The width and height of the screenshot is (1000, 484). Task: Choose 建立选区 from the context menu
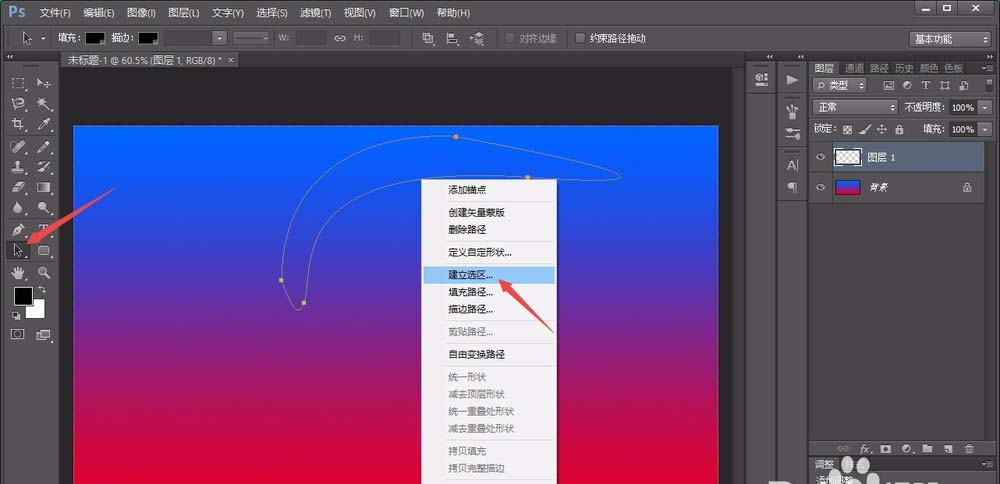pyautogui.click(x=470, y=273)
